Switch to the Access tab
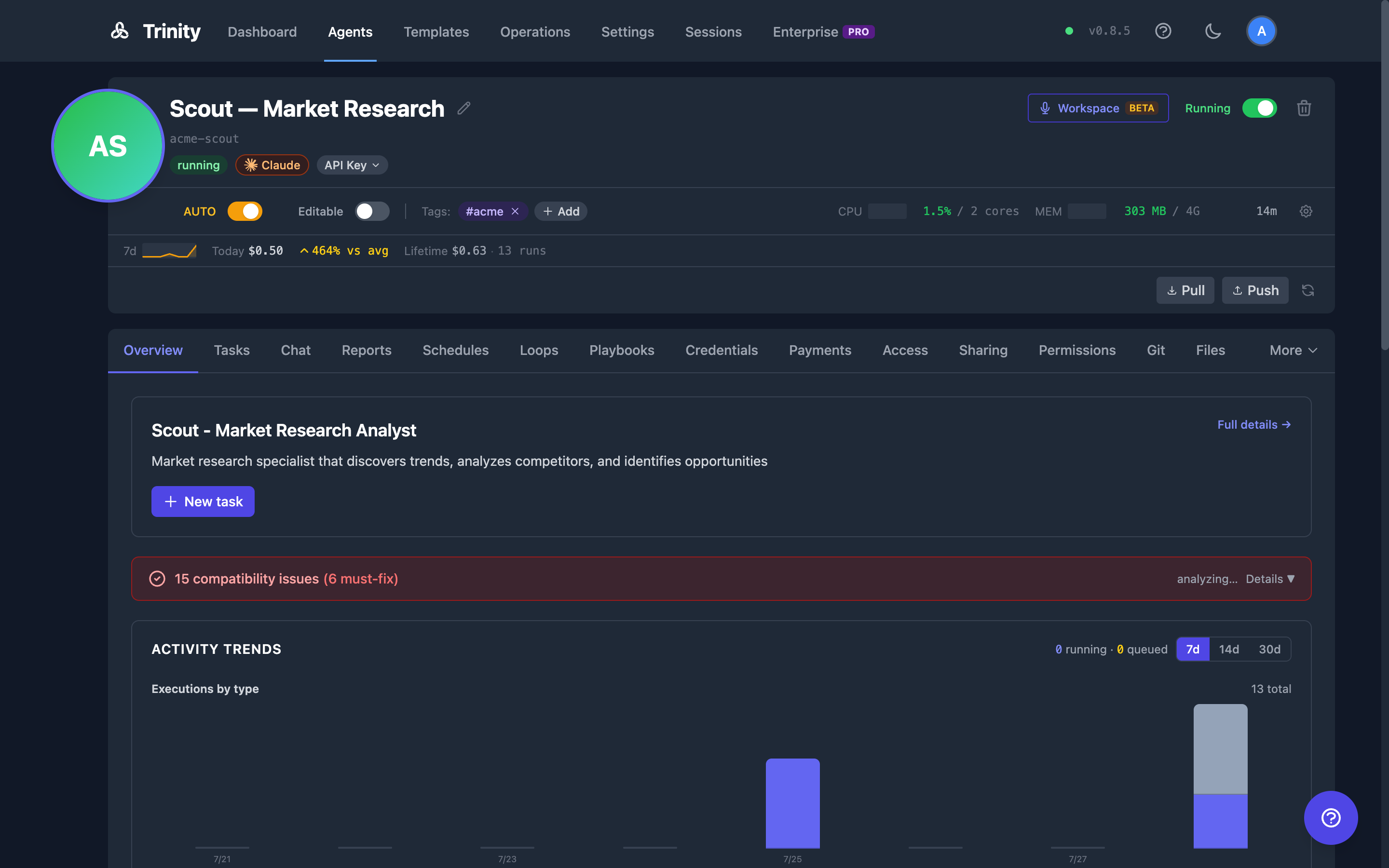Screen dimensions: 1389x868 (905, 350)
